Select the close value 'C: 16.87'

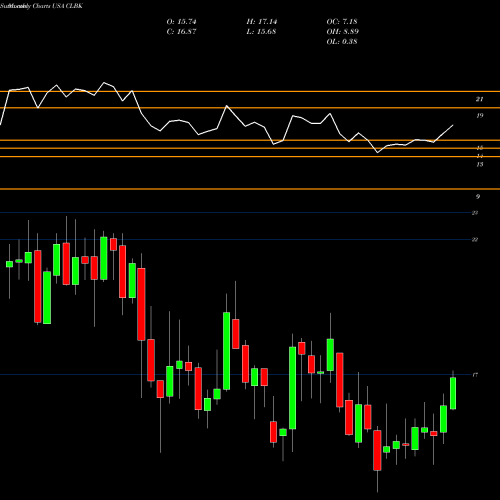(x=181, y=32)
